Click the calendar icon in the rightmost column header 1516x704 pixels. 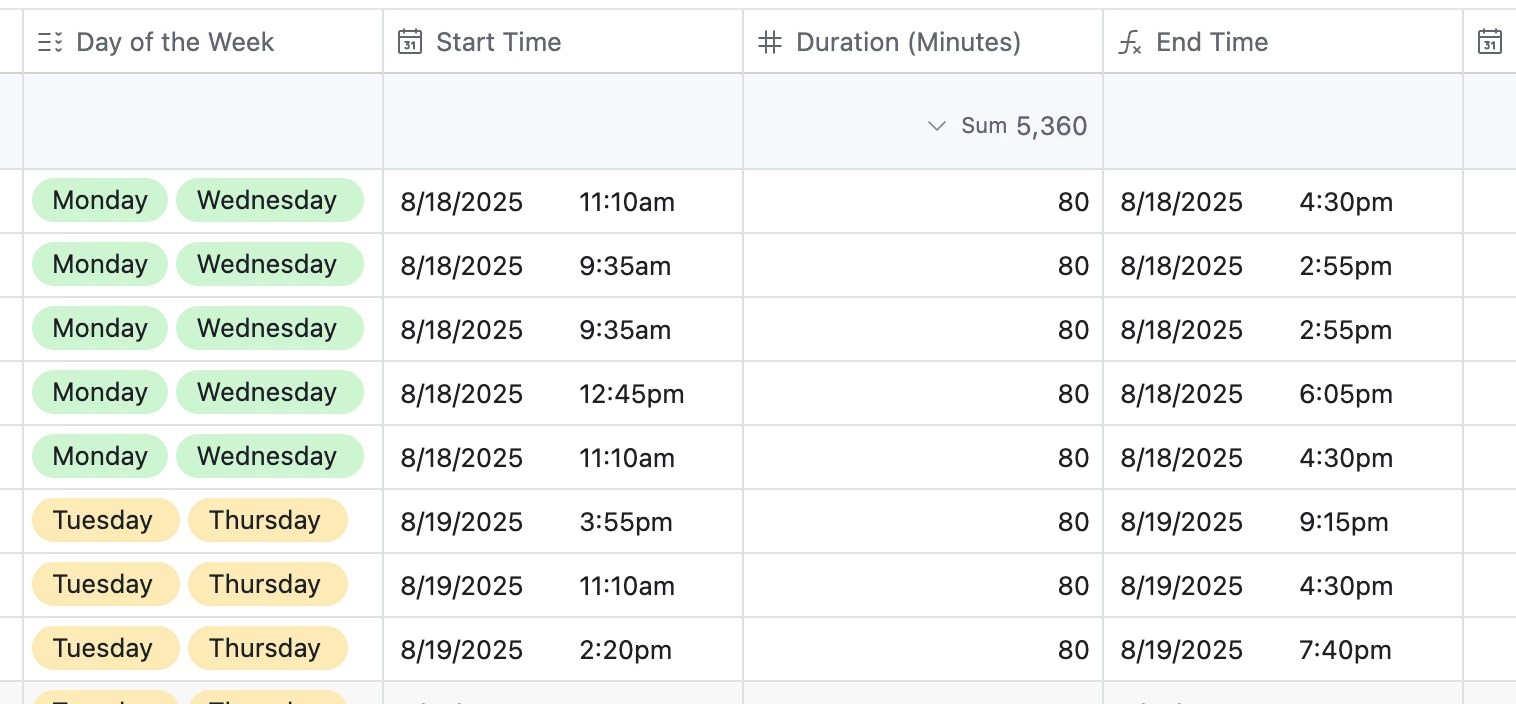(x=1490, y=42)
